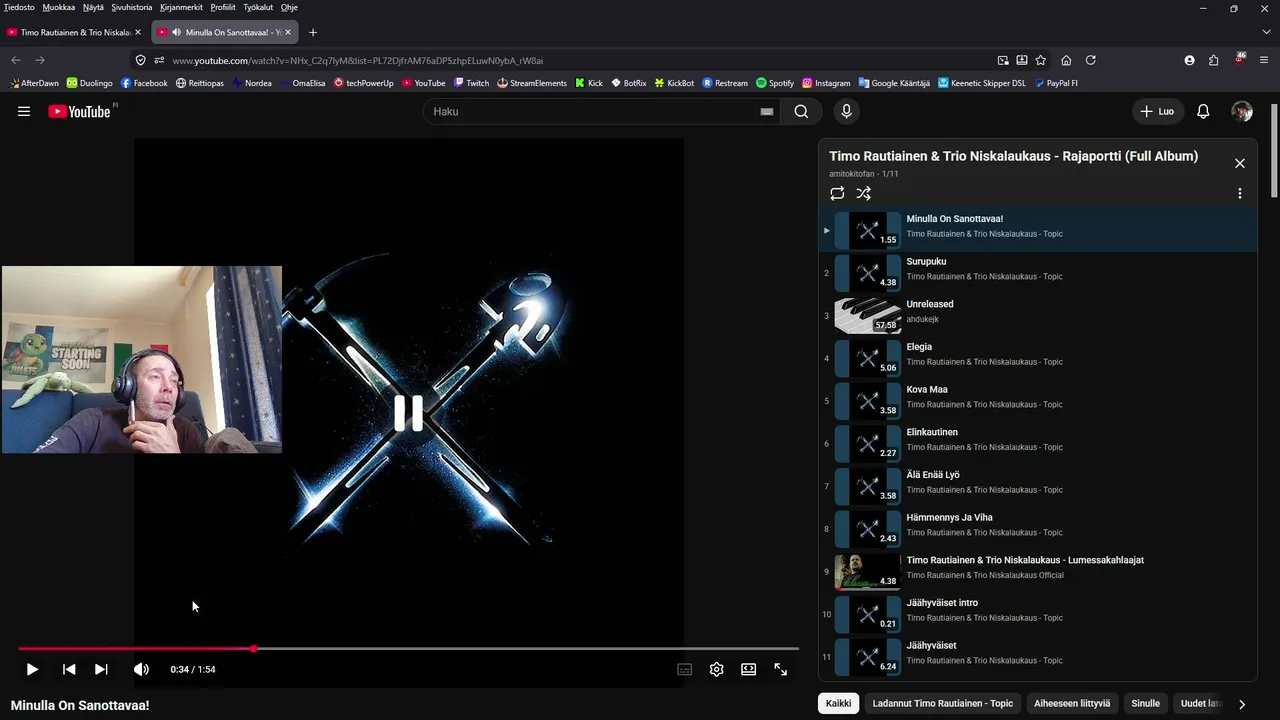Select Ladannut Timo Rautiainen - Topic chip
Screen dimensions: 1280x720
(943, 703)
